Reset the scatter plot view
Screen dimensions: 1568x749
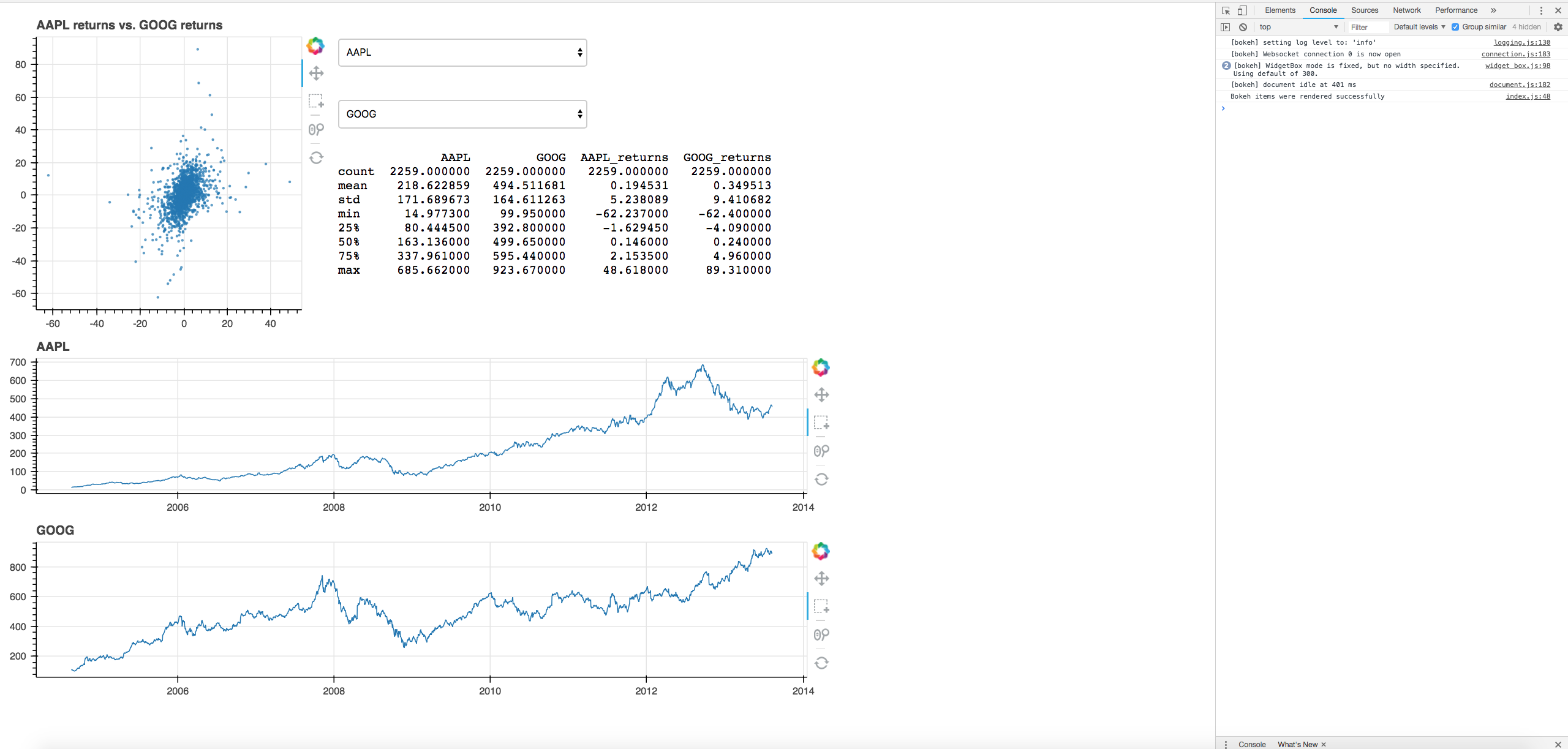(316, 157)
